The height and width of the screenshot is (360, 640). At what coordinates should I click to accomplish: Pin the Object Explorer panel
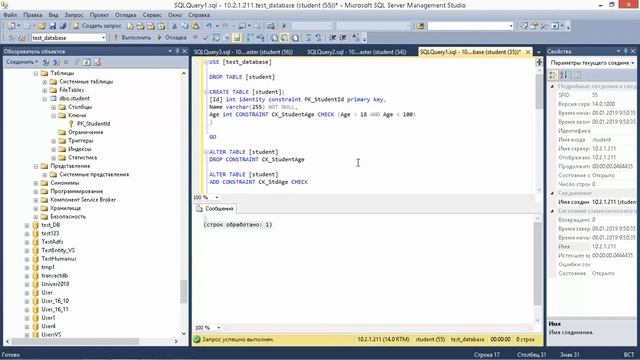(x=177, y=51)
